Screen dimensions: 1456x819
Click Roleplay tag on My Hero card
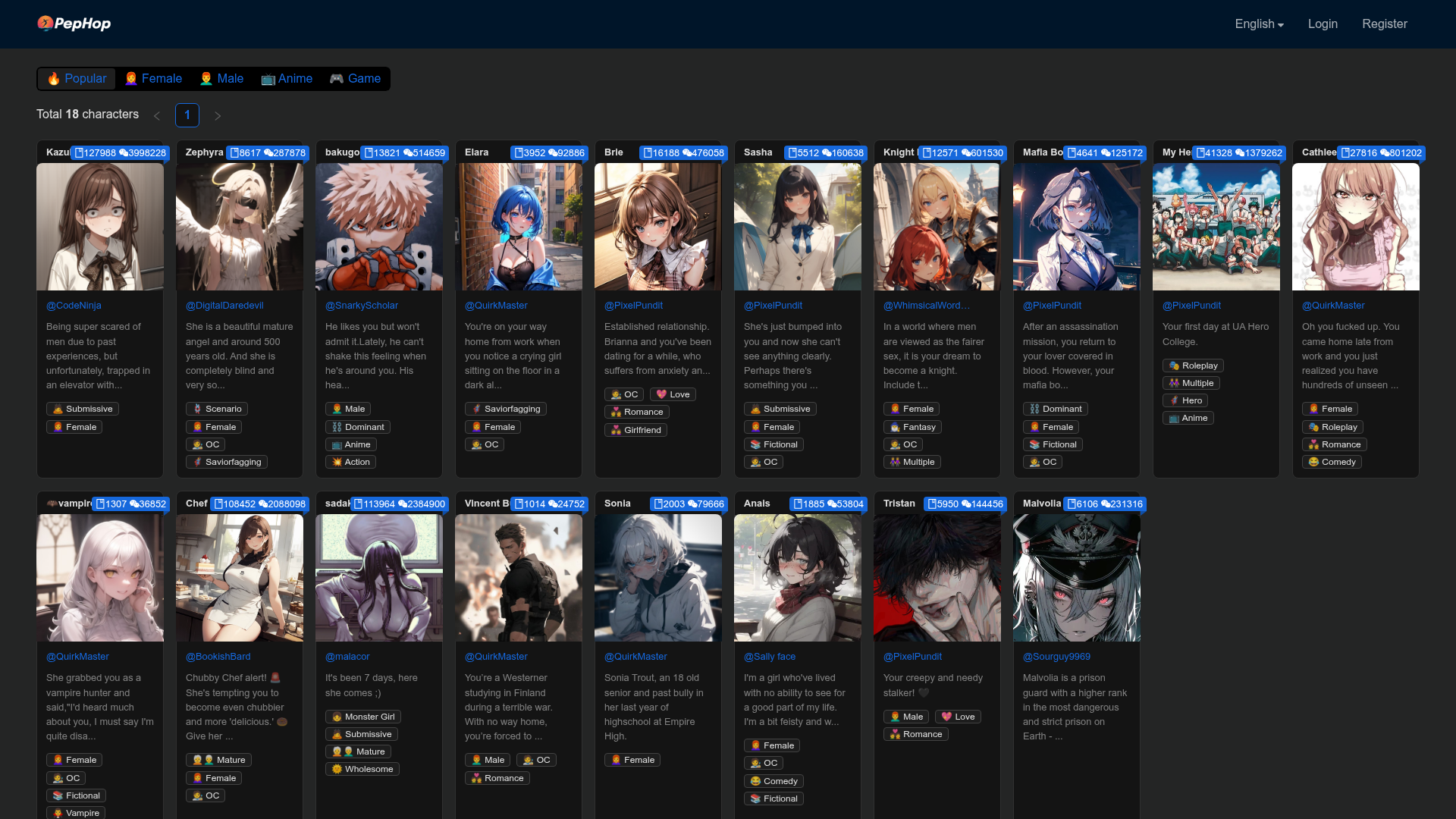[x=1193, y=366]
